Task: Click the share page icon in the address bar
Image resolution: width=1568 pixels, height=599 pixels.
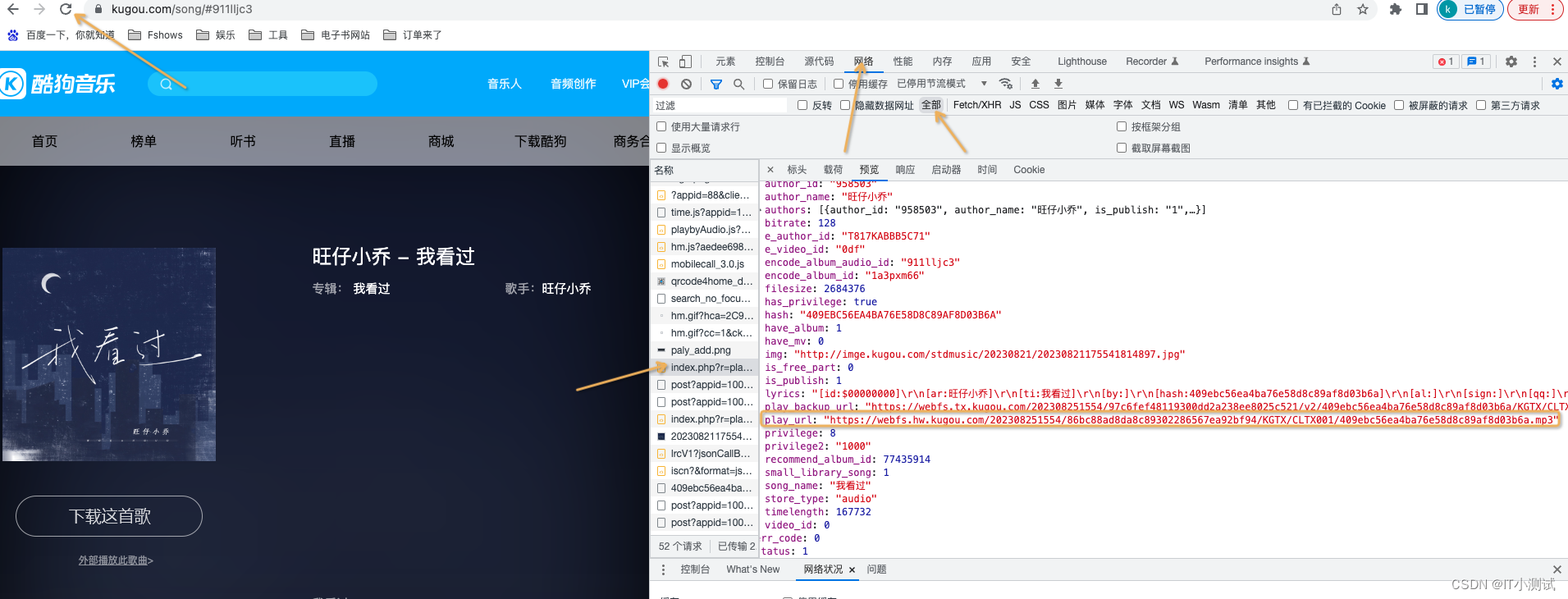Action: [x=1337, y=9]
